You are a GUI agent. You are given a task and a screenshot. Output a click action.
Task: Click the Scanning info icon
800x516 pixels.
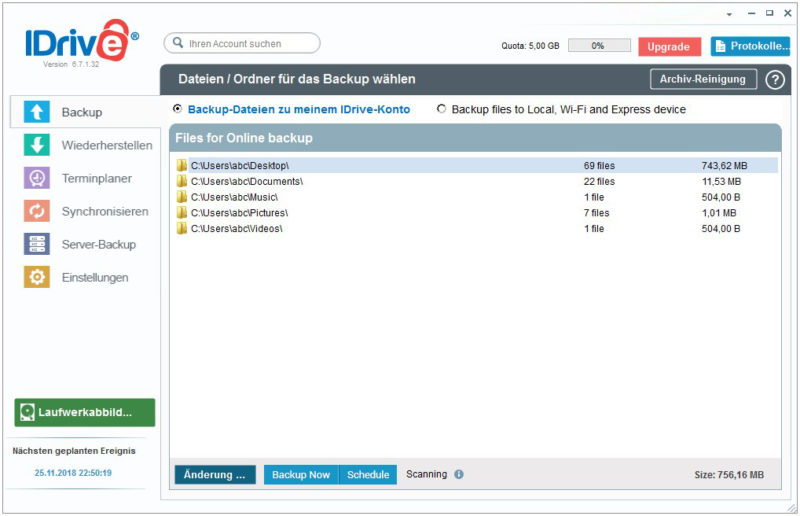pos(459,474)
